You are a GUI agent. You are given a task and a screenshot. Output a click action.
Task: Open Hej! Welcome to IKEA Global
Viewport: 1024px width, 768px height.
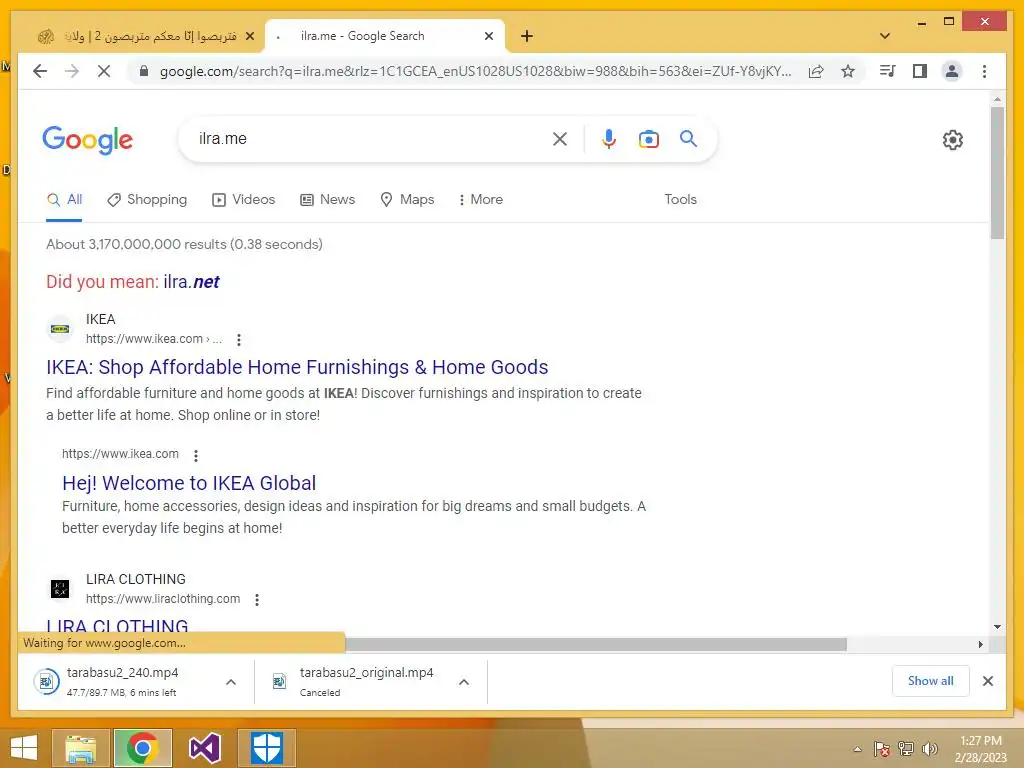[189, 483]
